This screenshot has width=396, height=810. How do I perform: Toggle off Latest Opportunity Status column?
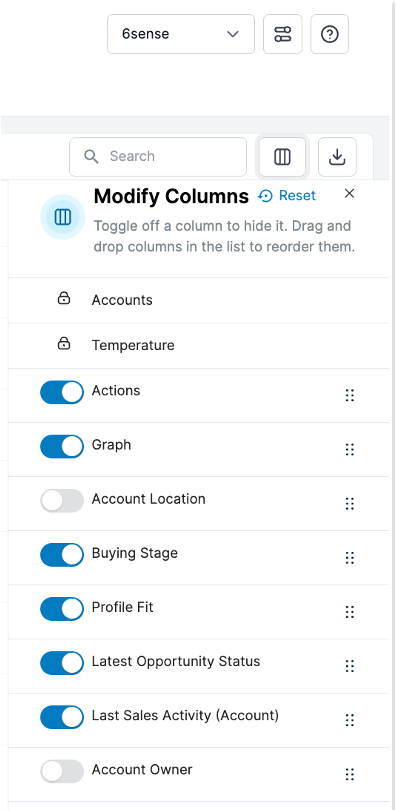pyautogui.click(x=62, y=663)
